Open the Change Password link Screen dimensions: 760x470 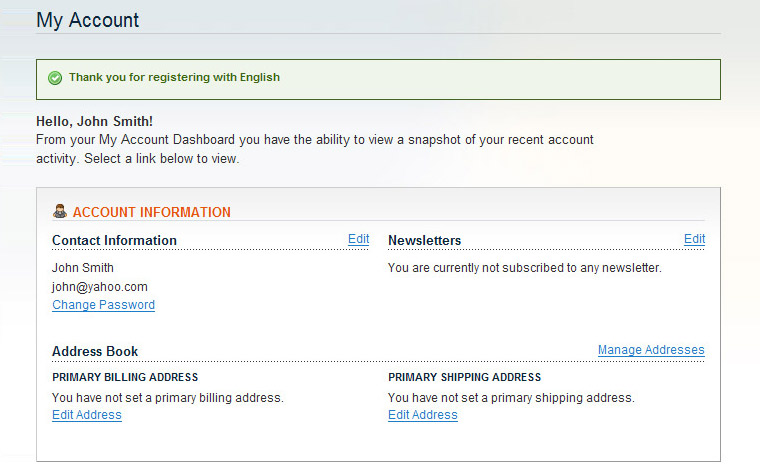click(x=104, y=305)
